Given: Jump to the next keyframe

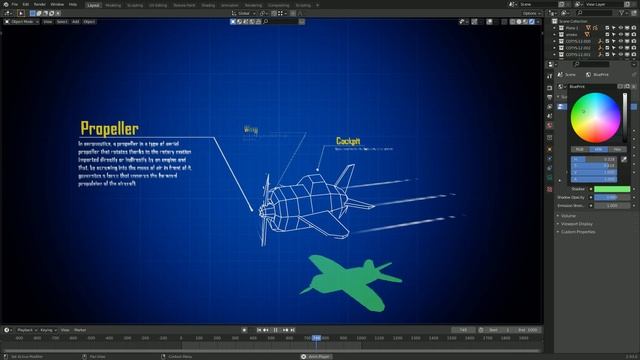Looking at the screenshot, I should (x=285, y=330).
